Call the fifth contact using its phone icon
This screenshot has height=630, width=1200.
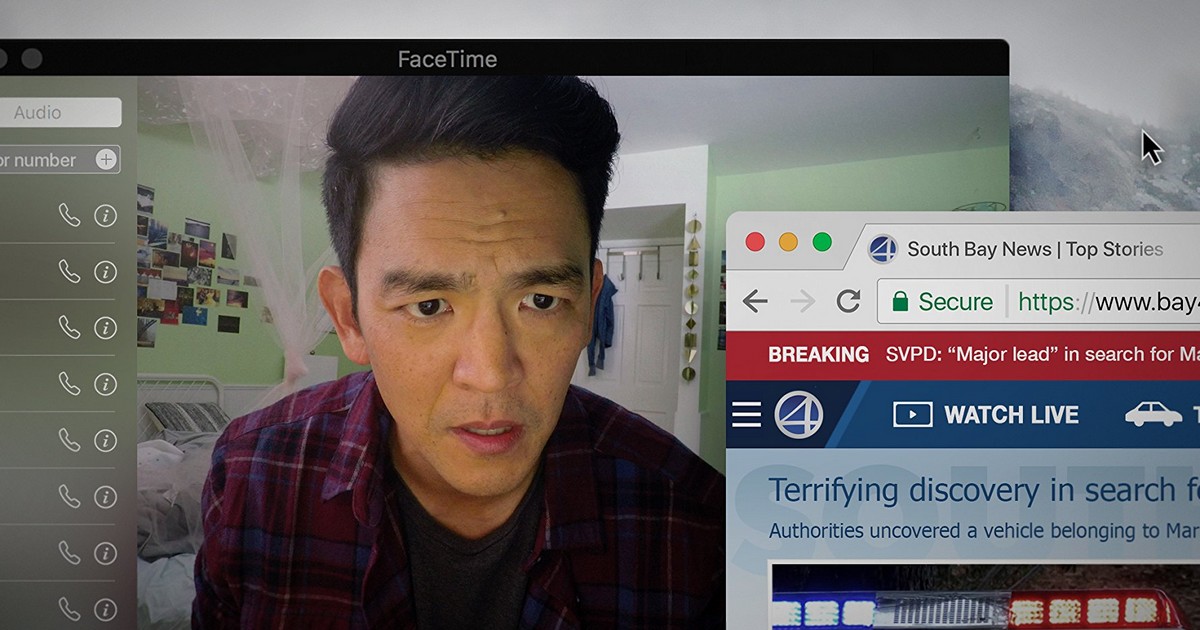69,439
